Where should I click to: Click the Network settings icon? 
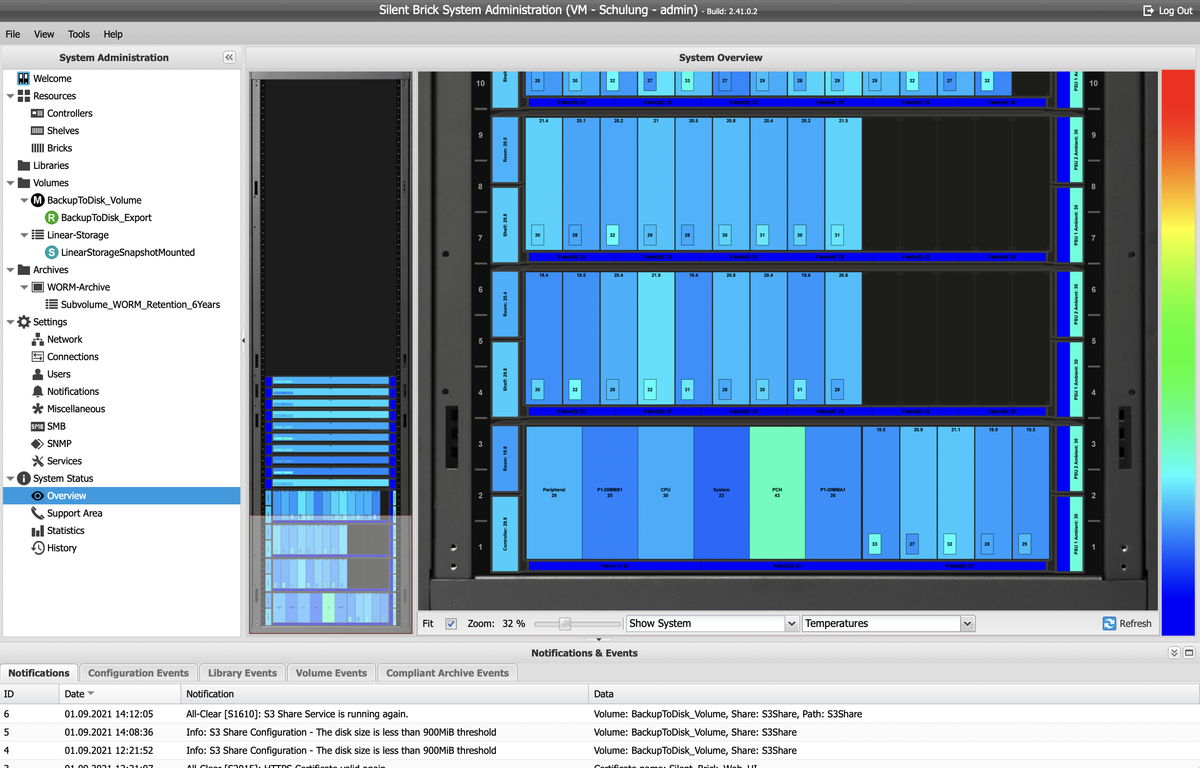point(38,339)
